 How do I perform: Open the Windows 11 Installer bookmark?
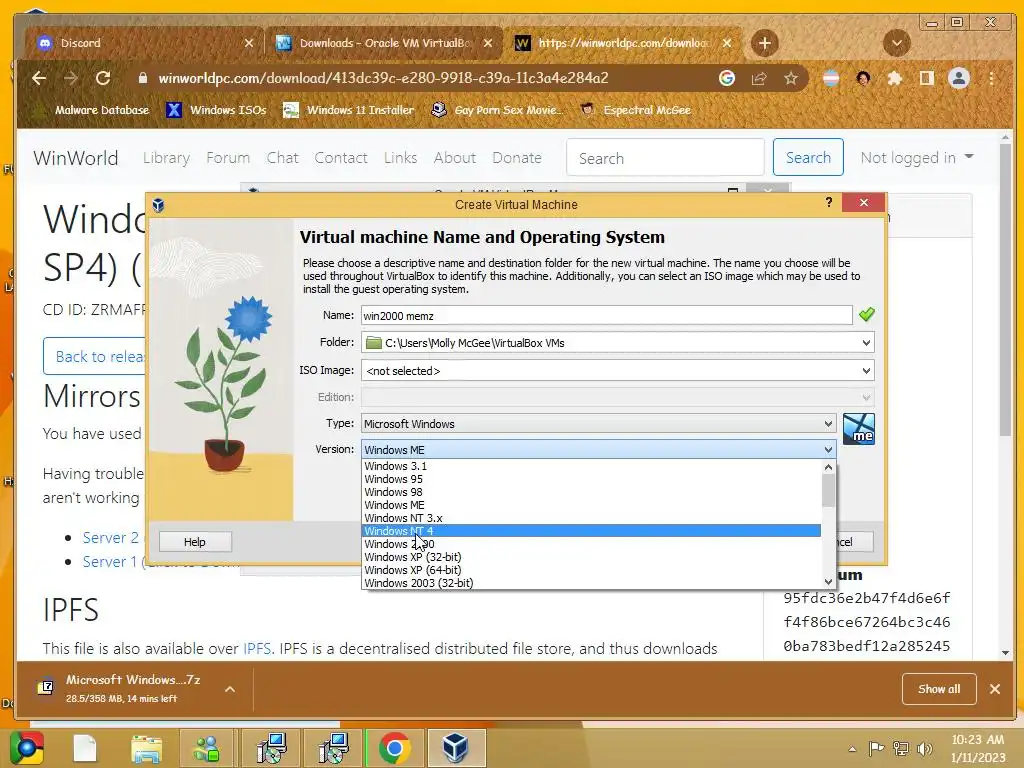[x=349, y=110]
